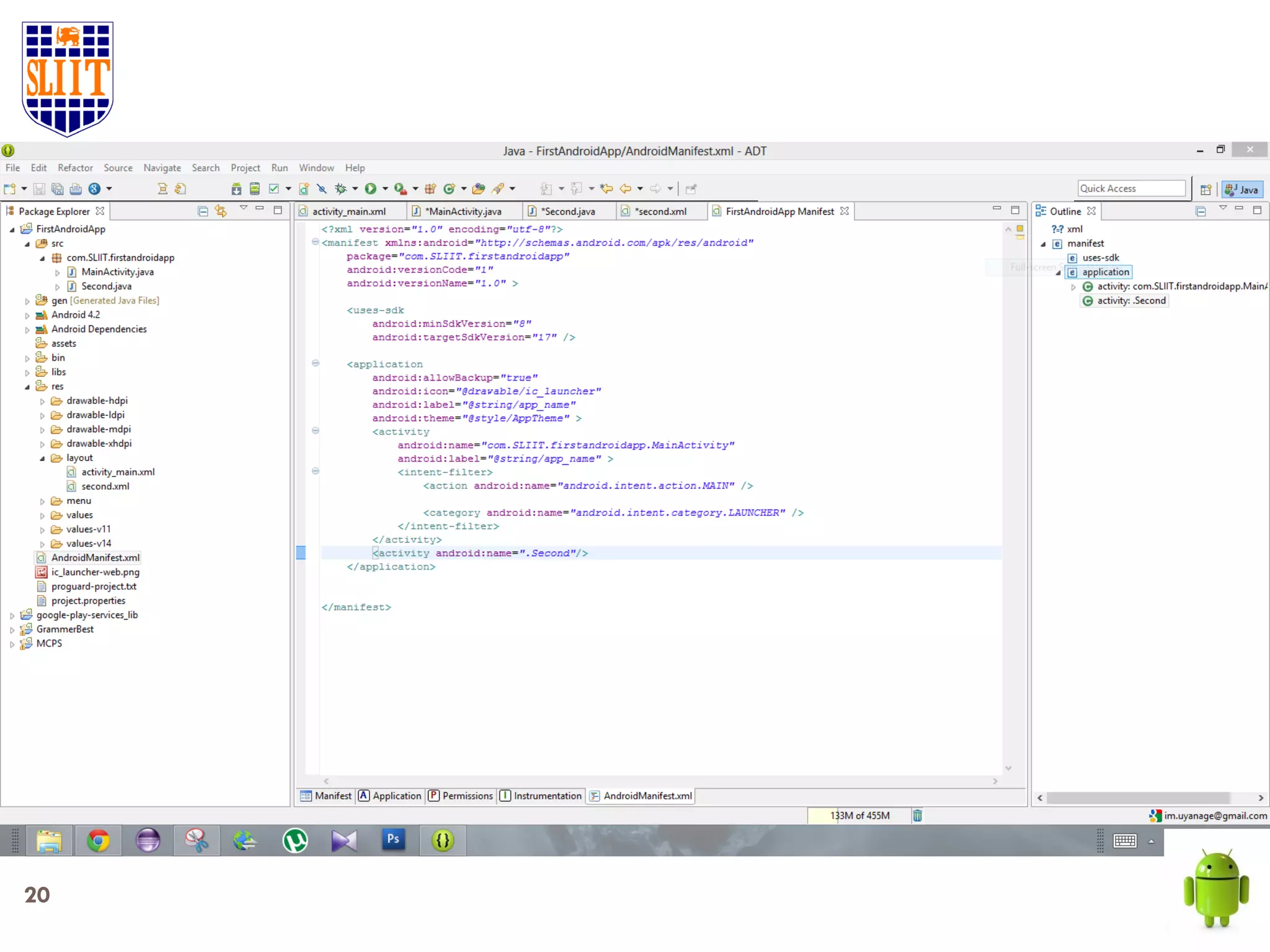Collapse the layout folder in tree
Screen dimensions: 1270x952
[x=42, y=459]
